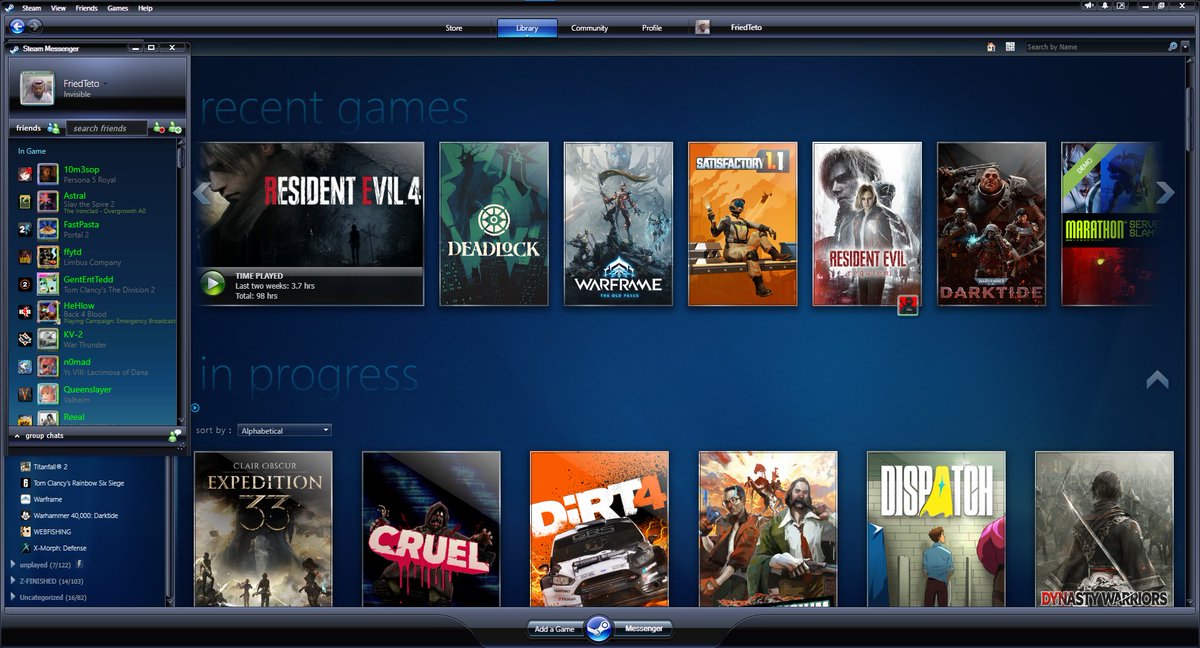Click the Persona 5 Royal game icon
1200x648 pixels.
(25, 173)
